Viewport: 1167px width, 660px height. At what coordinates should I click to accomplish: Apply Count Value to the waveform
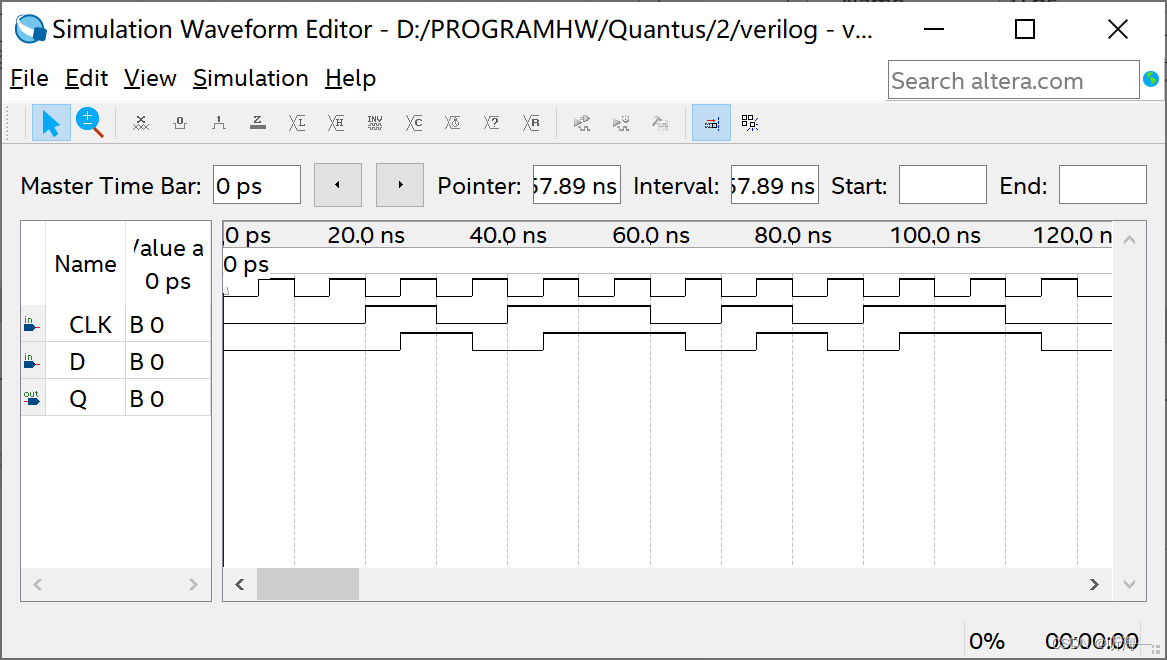coord(413,122)
